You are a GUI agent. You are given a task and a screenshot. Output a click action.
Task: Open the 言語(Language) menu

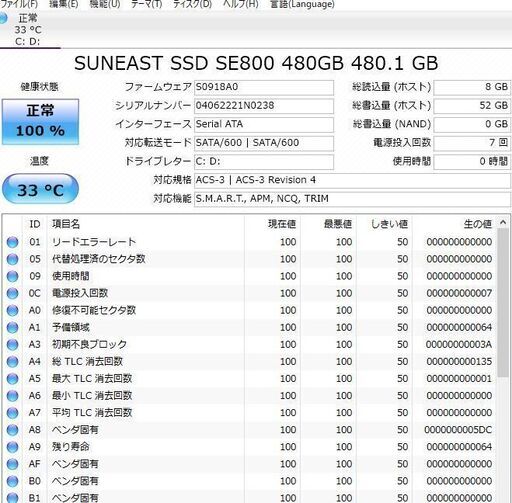pos(302,4)
